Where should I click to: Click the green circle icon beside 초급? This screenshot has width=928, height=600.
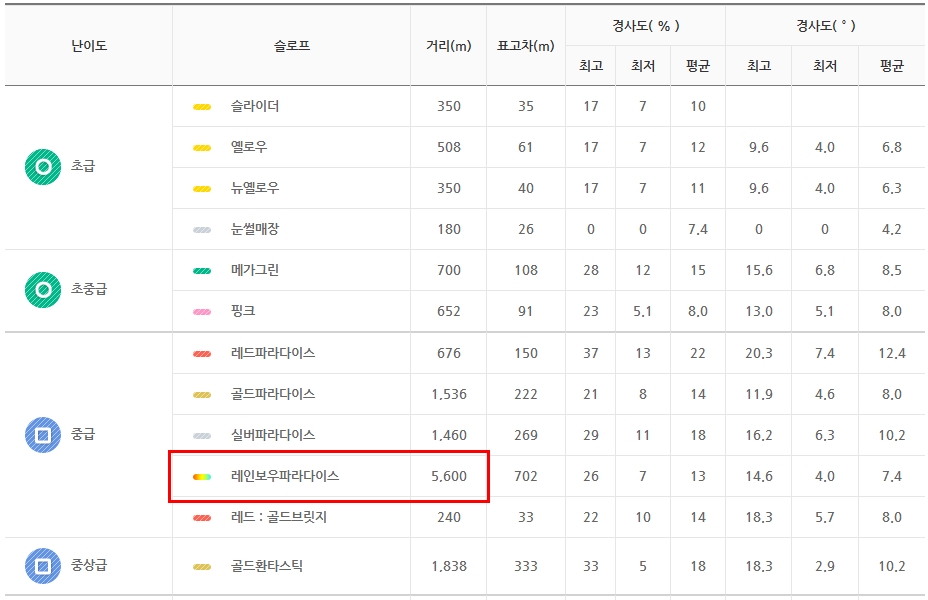tap(43, 167)
